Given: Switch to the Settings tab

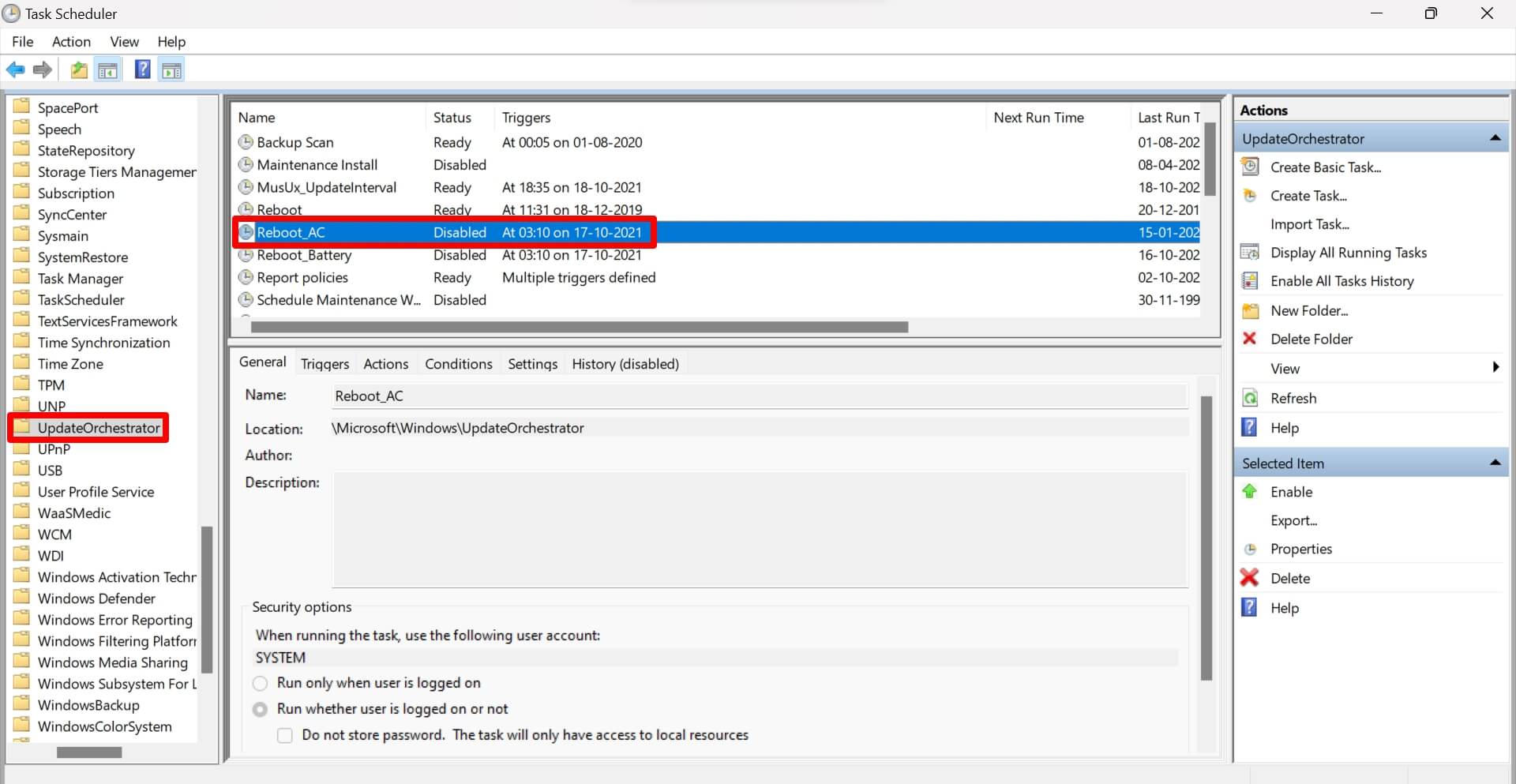Looking at the screenshot, I should point(532,363).
